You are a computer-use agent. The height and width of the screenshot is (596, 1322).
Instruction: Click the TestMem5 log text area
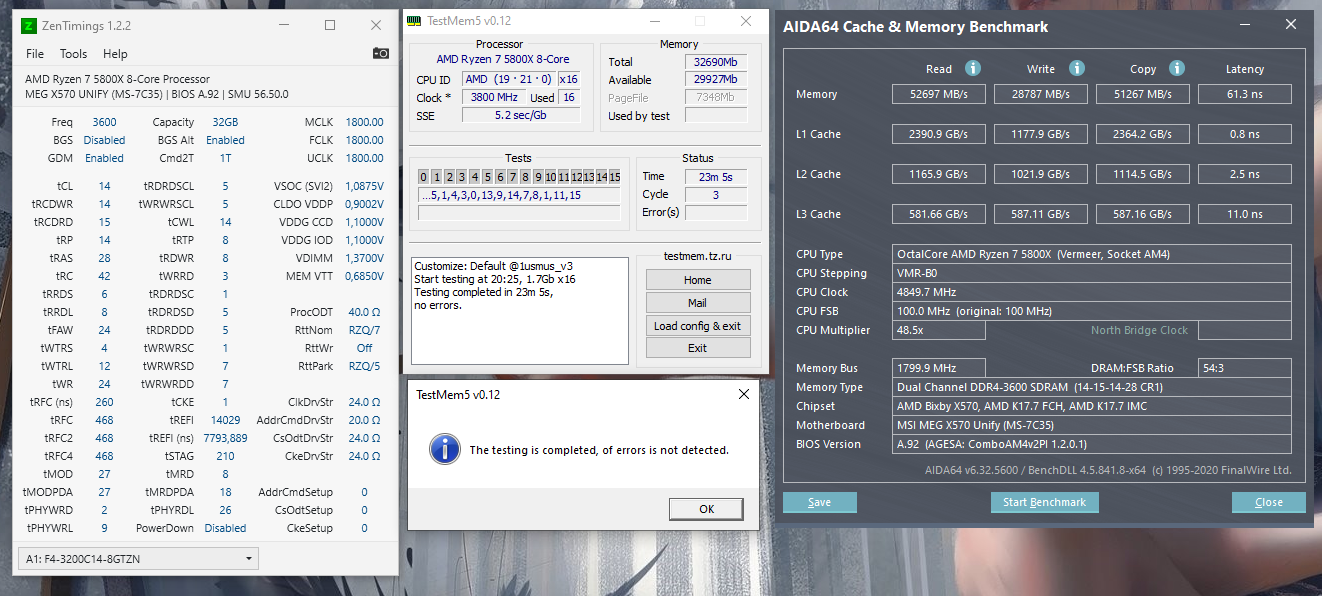520,310
